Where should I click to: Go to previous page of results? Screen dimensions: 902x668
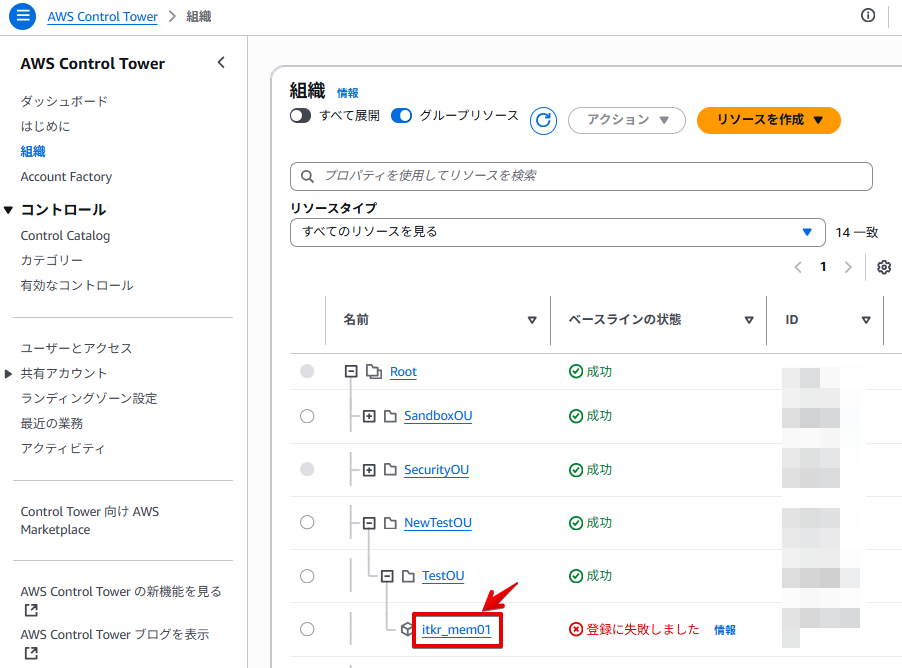click(798, 267)
